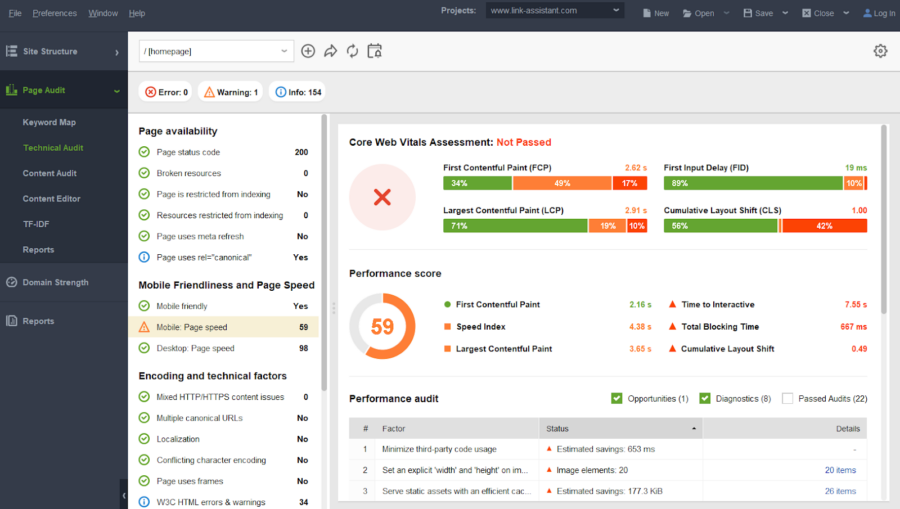
Task: Uncheck the Opportunities (1) checkbox
Action: 616,398
